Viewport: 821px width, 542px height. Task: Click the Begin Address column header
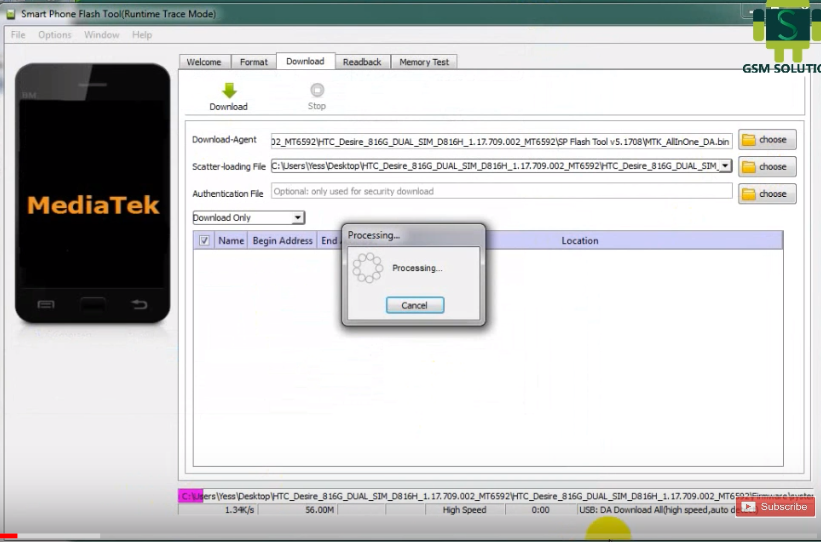click(282, 240)
